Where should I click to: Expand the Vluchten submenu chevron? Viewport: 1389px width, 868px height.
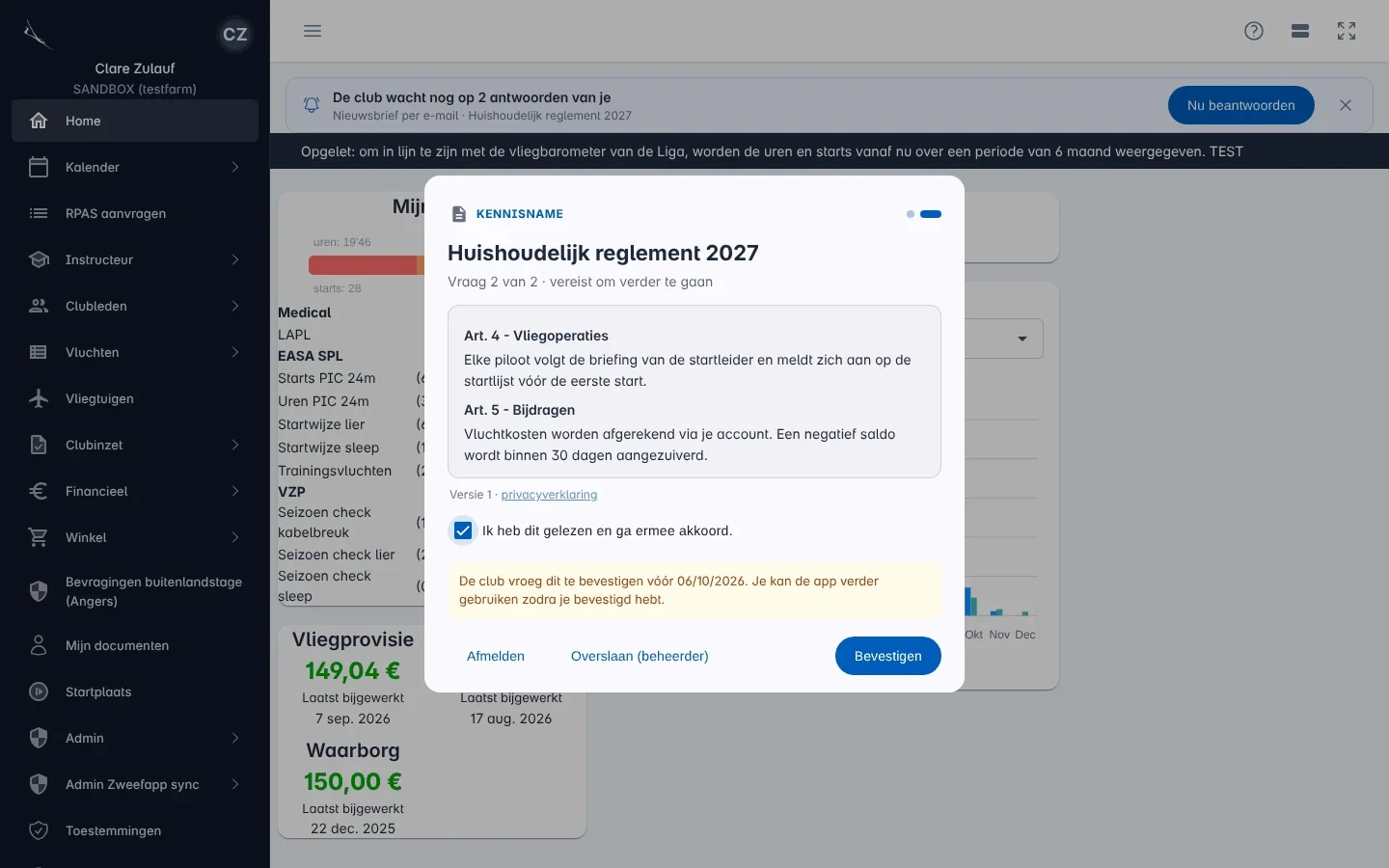(235, 352)
